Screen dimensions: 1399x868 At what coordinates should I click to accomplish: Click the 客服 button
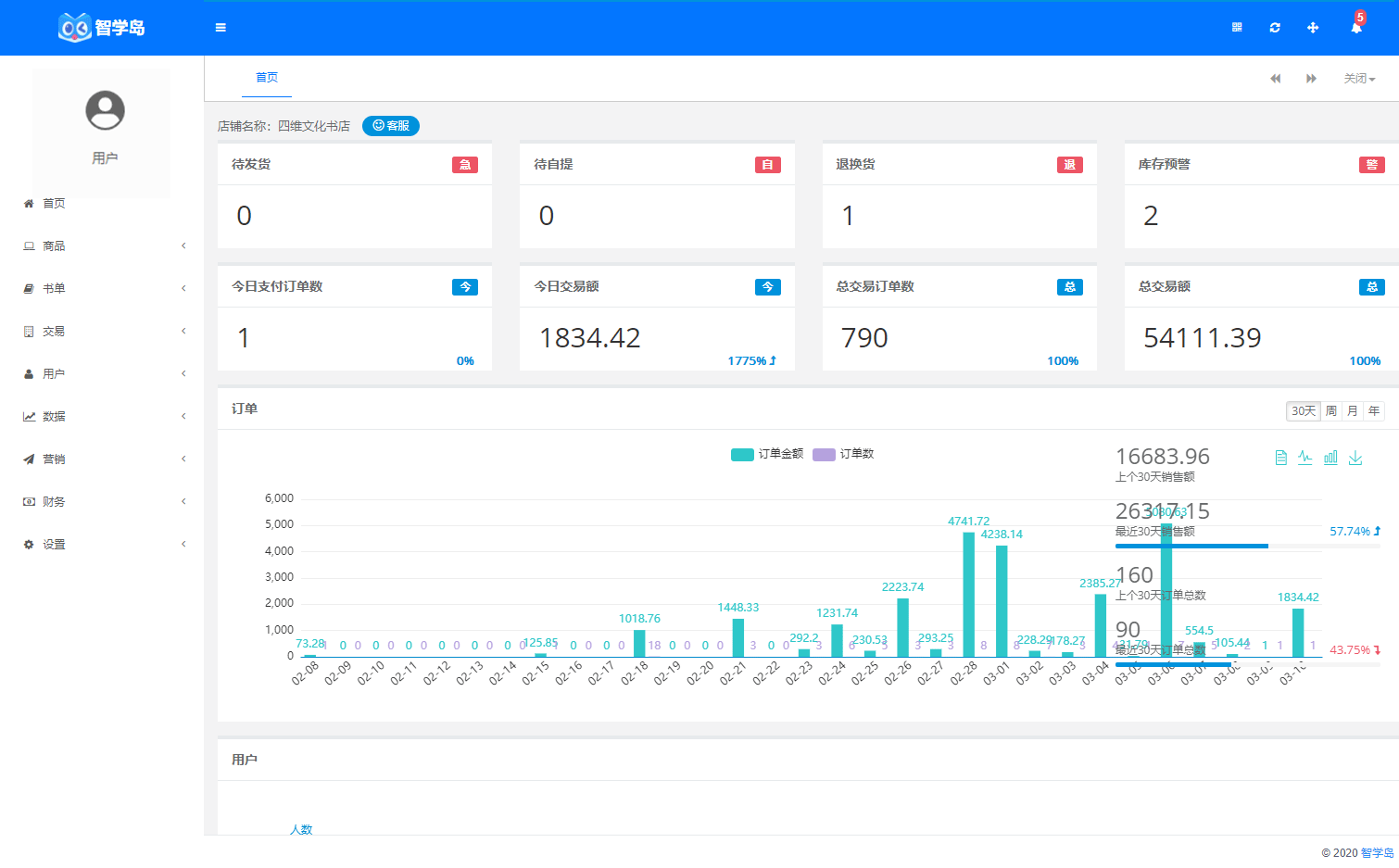[391, 126]
